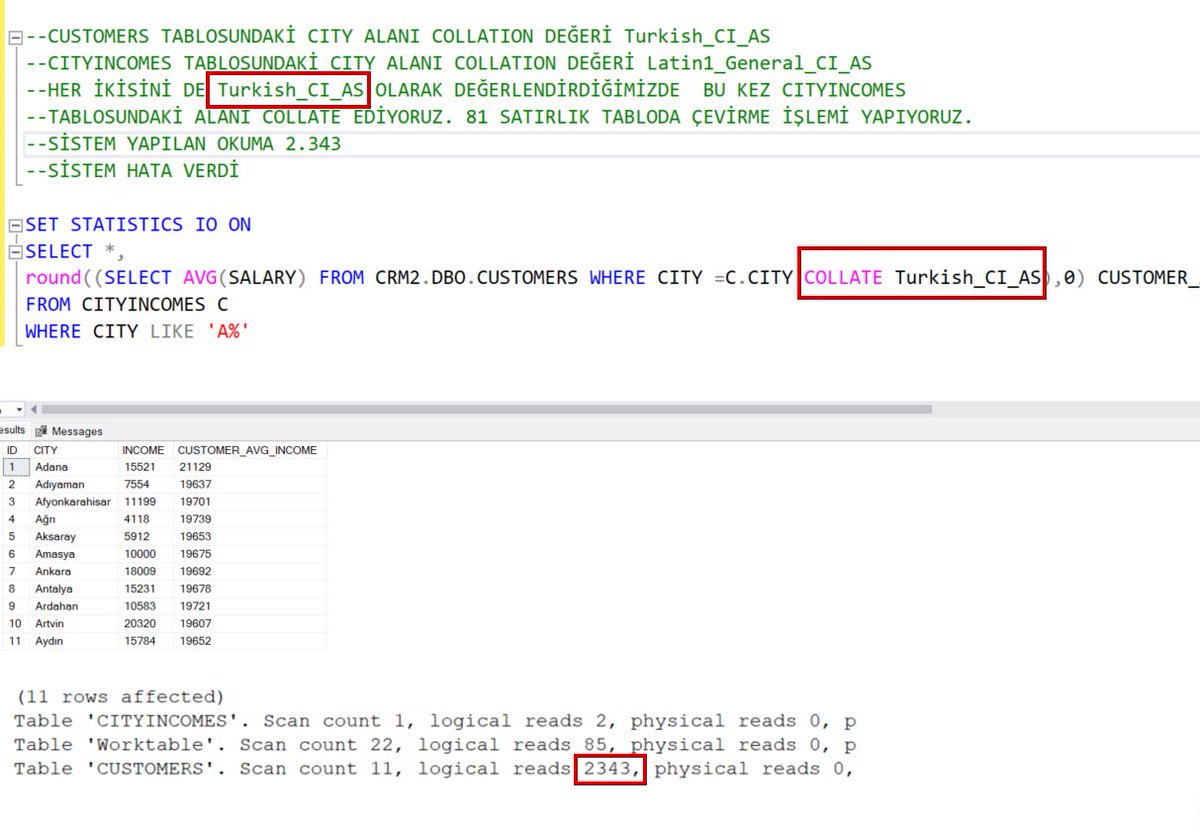
Task: Switch to the Results tab
Action: click(12, 430)
